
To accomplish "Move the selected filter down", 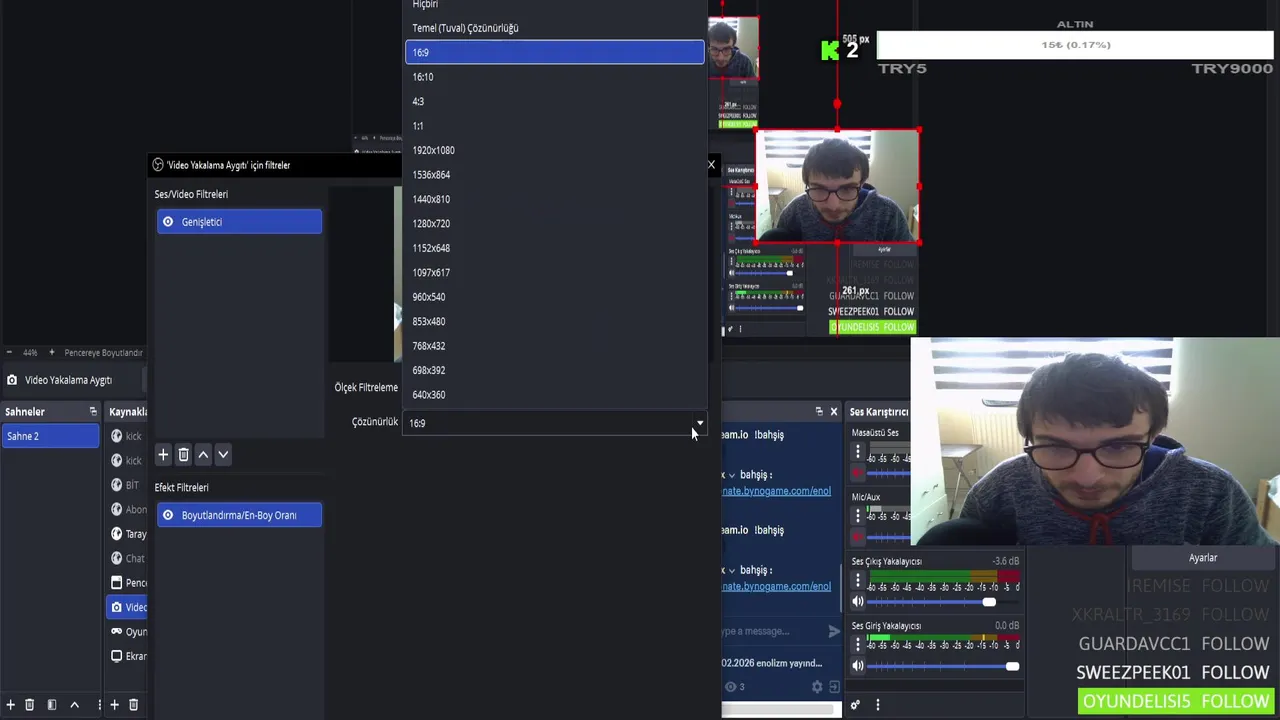I will tap(223, 455).
